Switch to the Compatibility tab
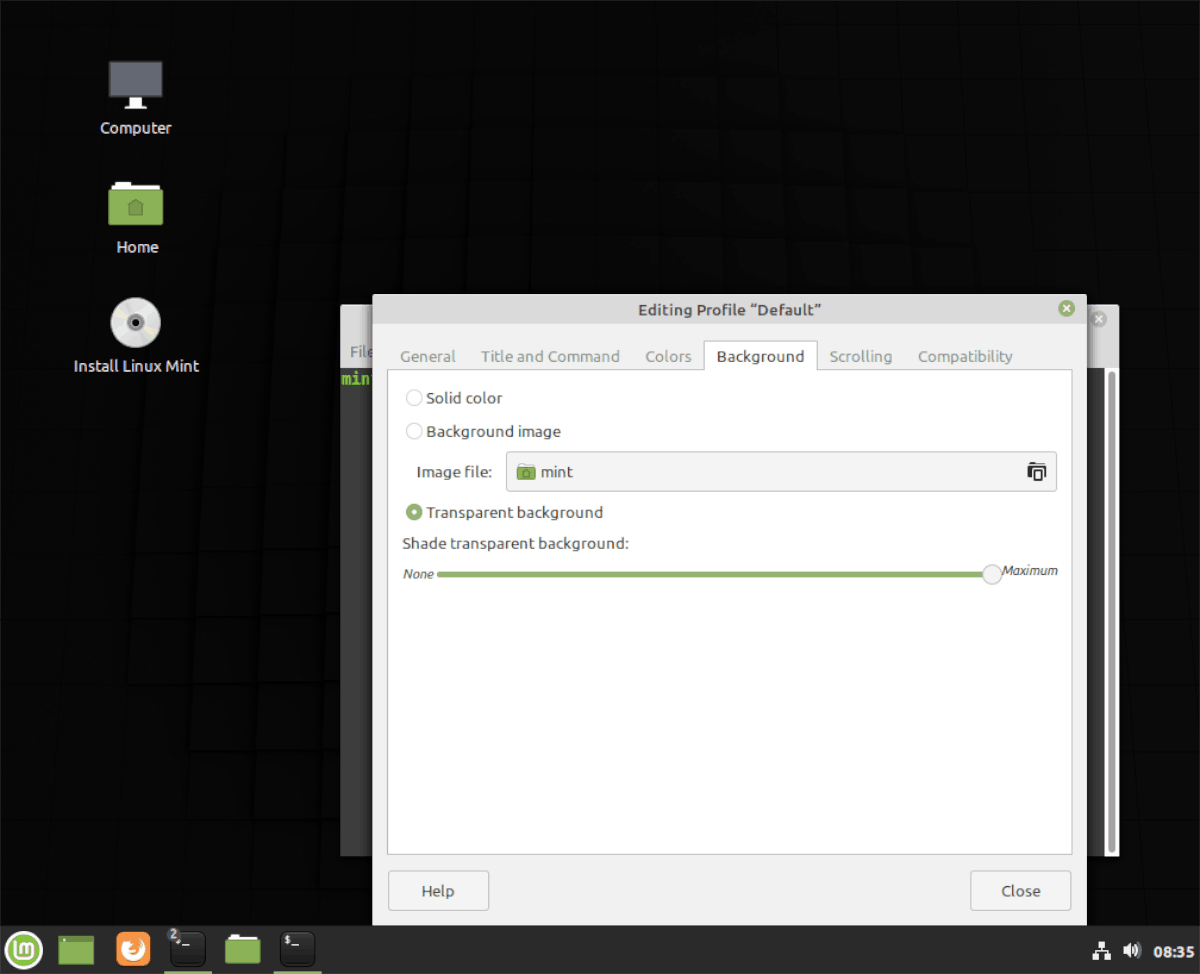Viewport: 1200px width, 974px height. 964,356
